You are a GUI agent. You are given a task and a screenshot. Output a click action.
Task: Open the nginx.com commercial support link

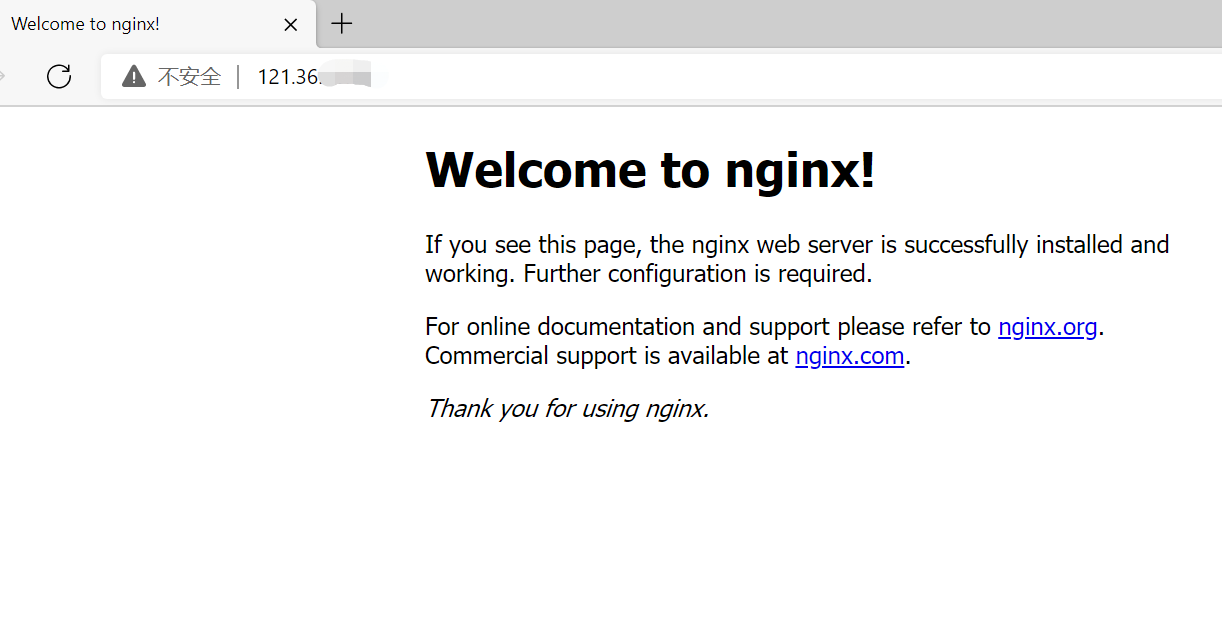click(850, 356)
